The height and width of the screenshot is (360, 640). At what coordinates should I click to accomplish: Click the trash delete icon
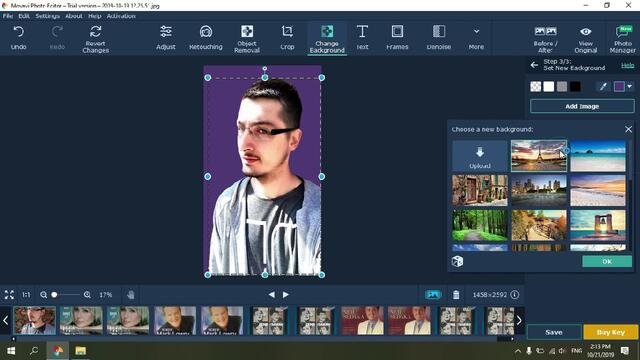pos(456,295)
